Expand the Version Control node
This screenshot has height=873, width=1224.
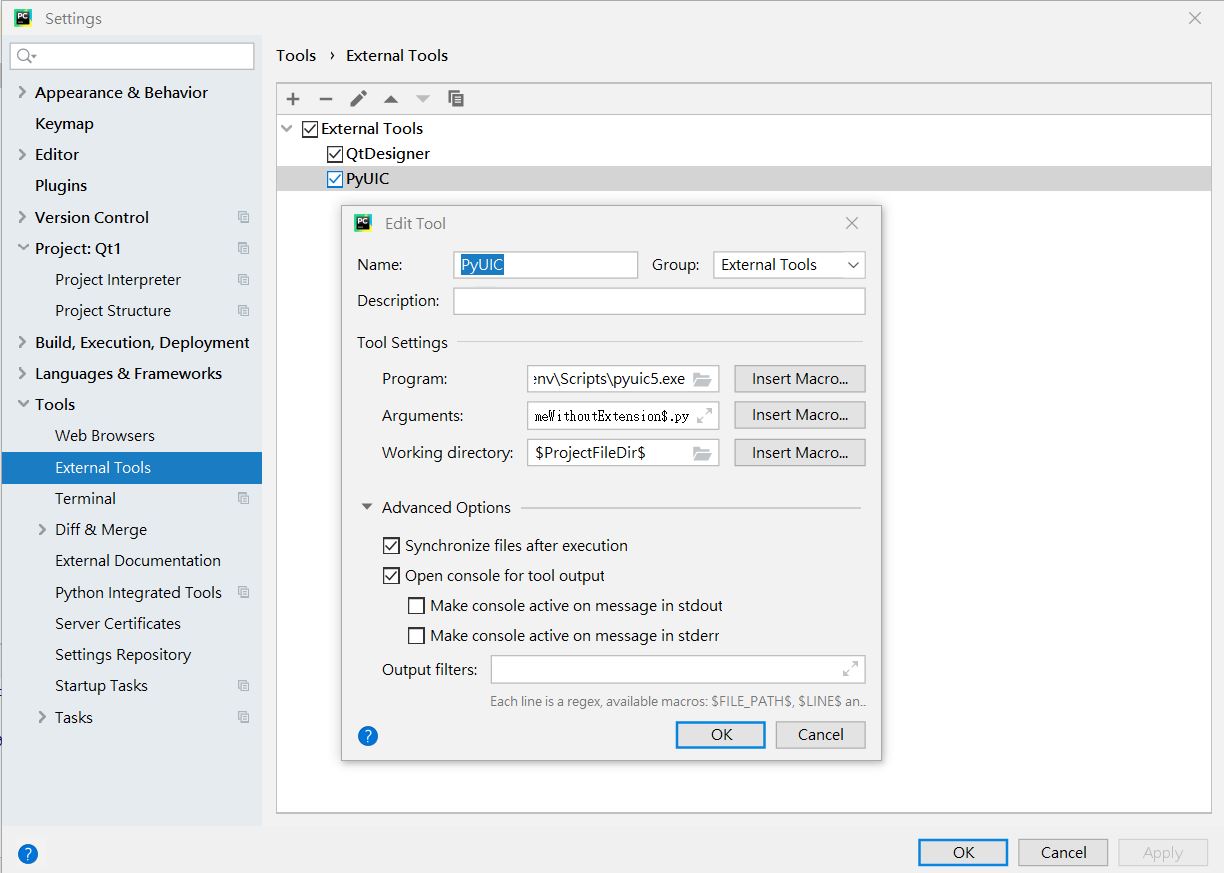coord(22,217)
